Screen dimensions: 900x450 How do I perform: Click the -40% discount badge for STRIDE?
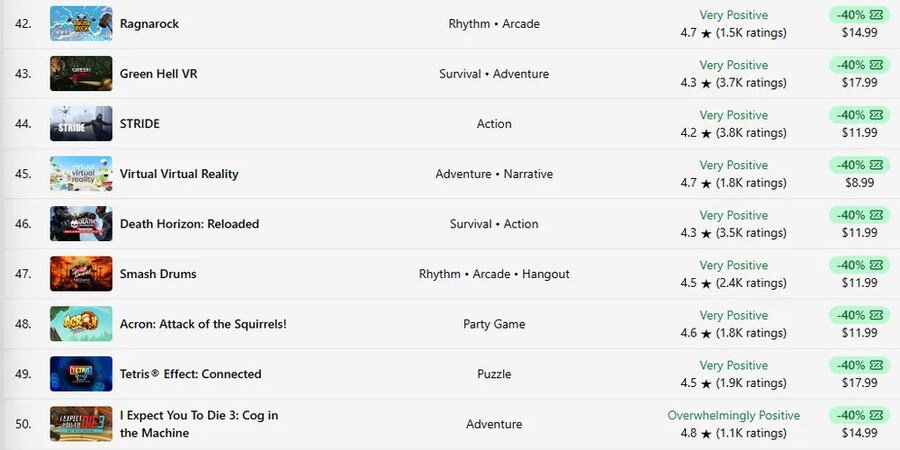(x=859, y=115)
